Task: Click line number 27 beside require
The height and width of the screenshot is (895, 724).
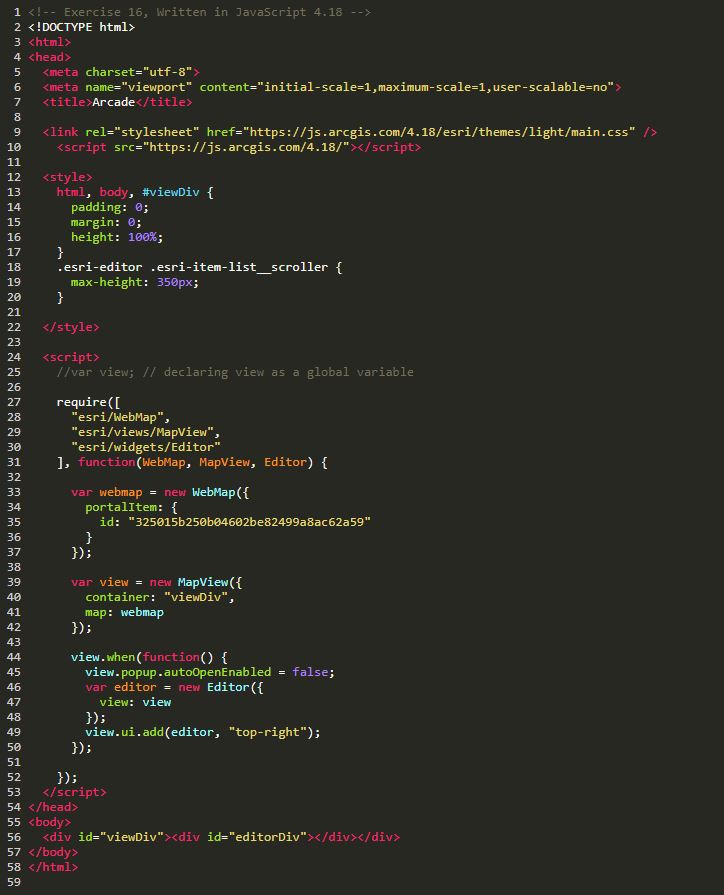Action: click(x=13, y=402)
